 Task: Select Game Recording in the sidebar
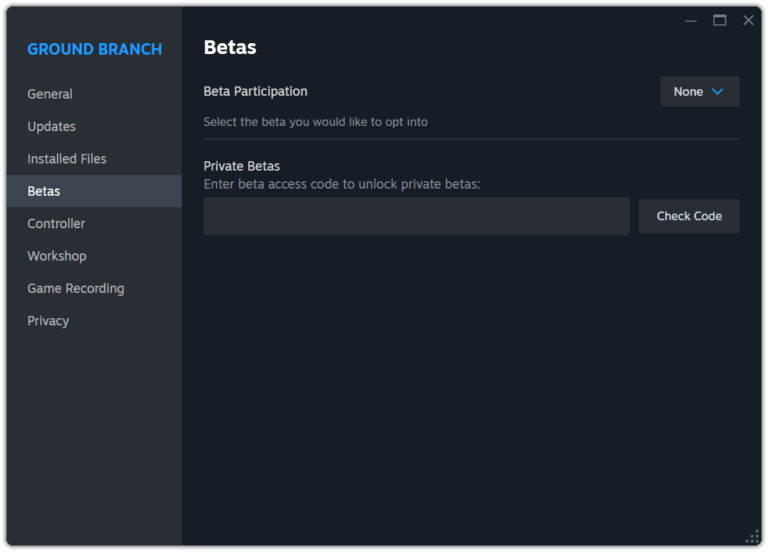coord(76,288)
